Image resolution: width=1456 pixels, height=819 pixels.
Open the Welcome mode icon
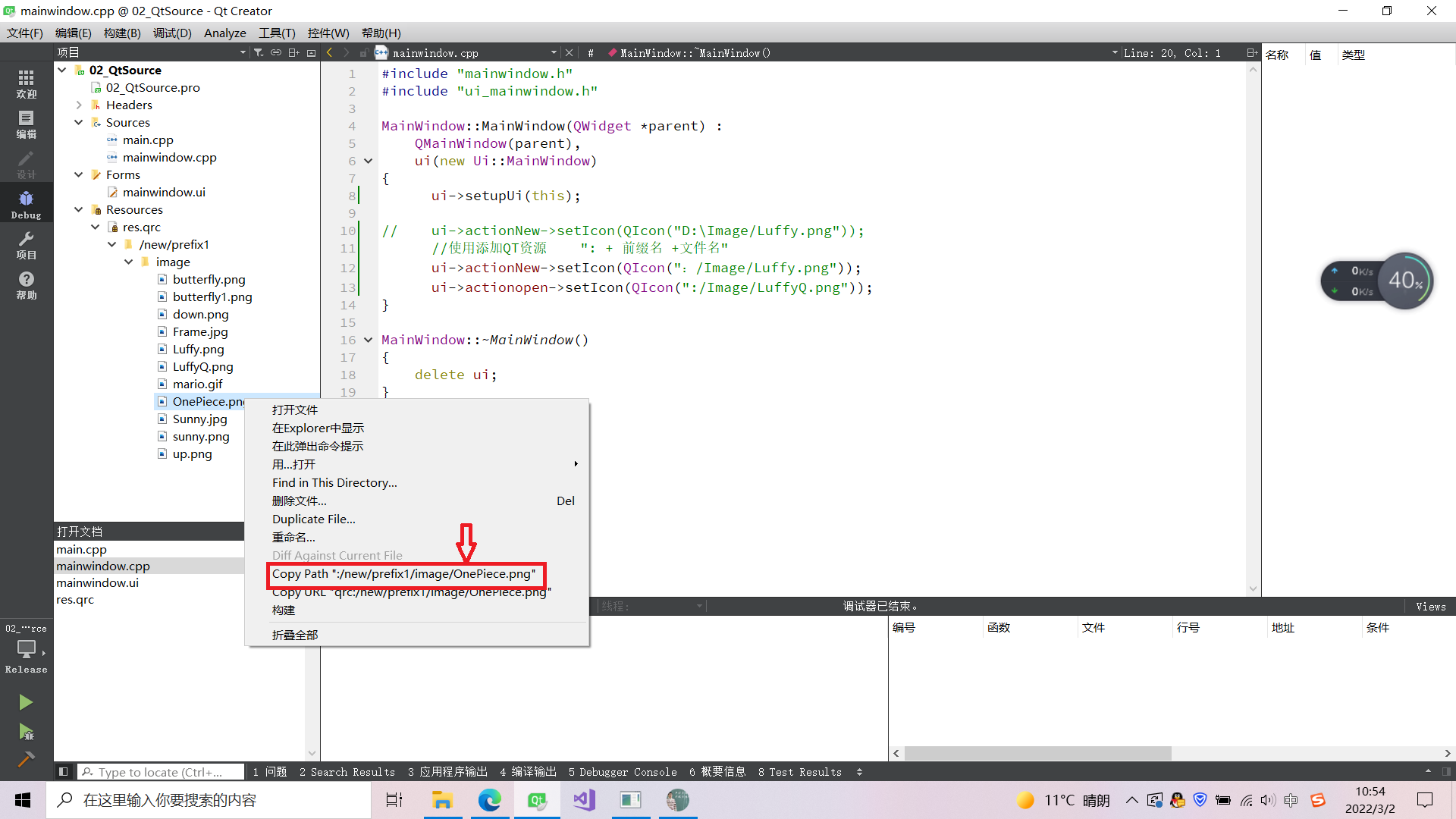click(x=26, y=83)
